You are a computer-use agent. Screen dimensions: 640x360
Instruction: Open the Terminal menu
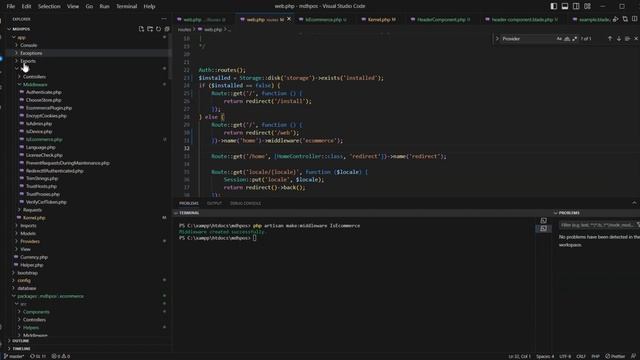click(x=127, y=6)
